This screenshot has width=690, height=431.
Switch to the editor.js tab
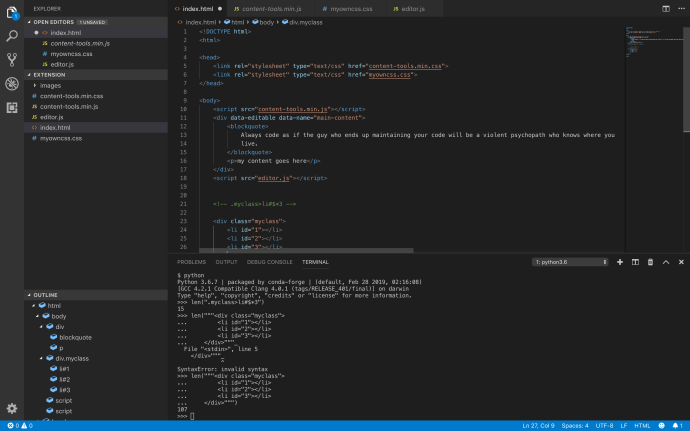[413, 9]
